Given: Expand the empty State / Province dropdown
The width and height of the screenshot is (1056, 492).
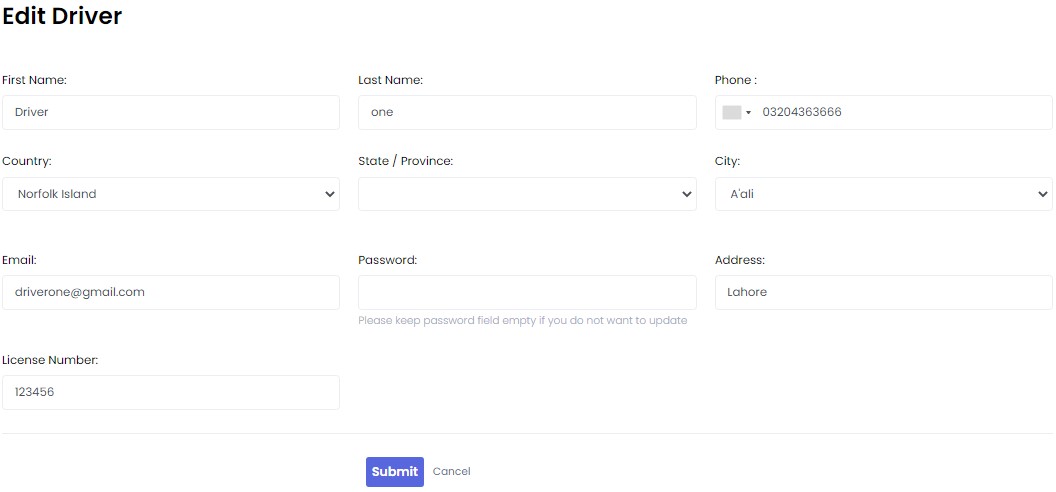Looking at the screenshot, I should pyautogui.click(x=527, y=194).
